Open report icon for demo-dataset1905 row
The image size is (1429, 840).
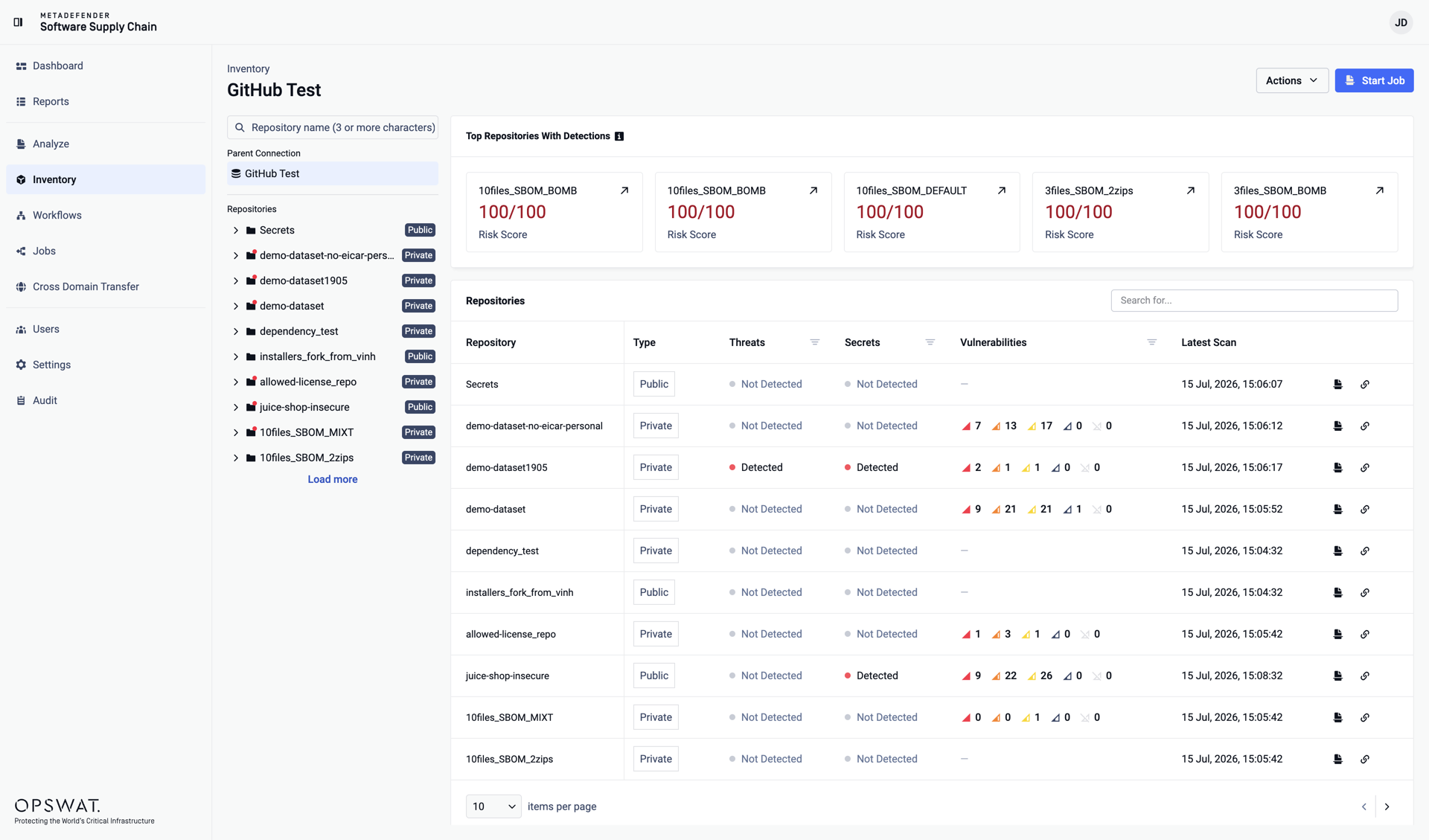point(1337,467)
